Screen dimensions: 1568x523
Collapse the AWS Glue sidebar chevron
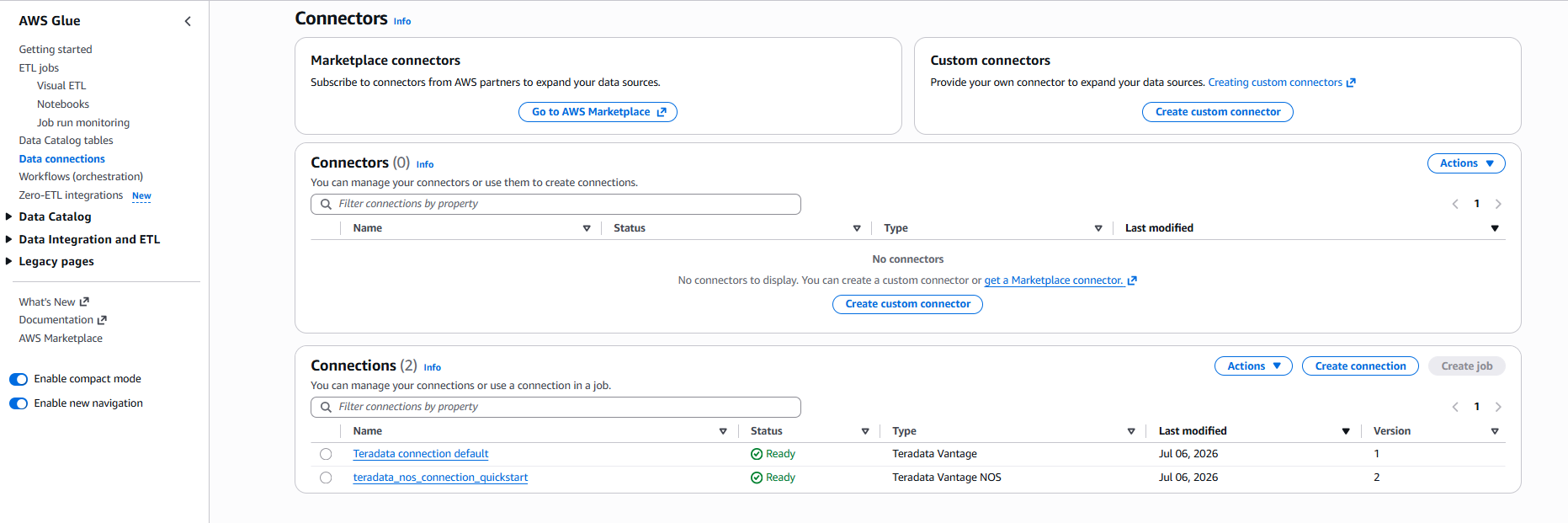pos(188,21)
